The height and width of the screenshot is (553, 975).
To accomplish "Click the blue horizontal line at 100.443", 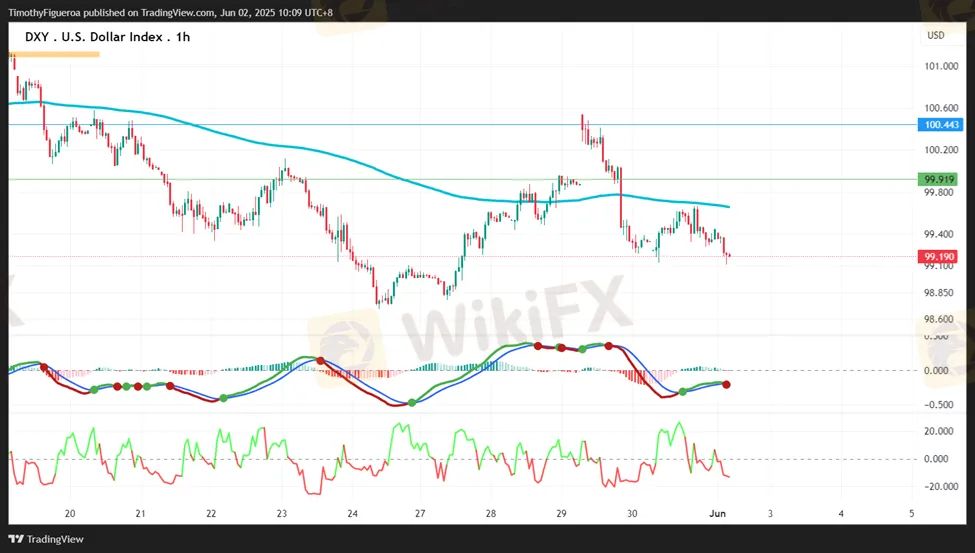I will (x=300, y=124).
